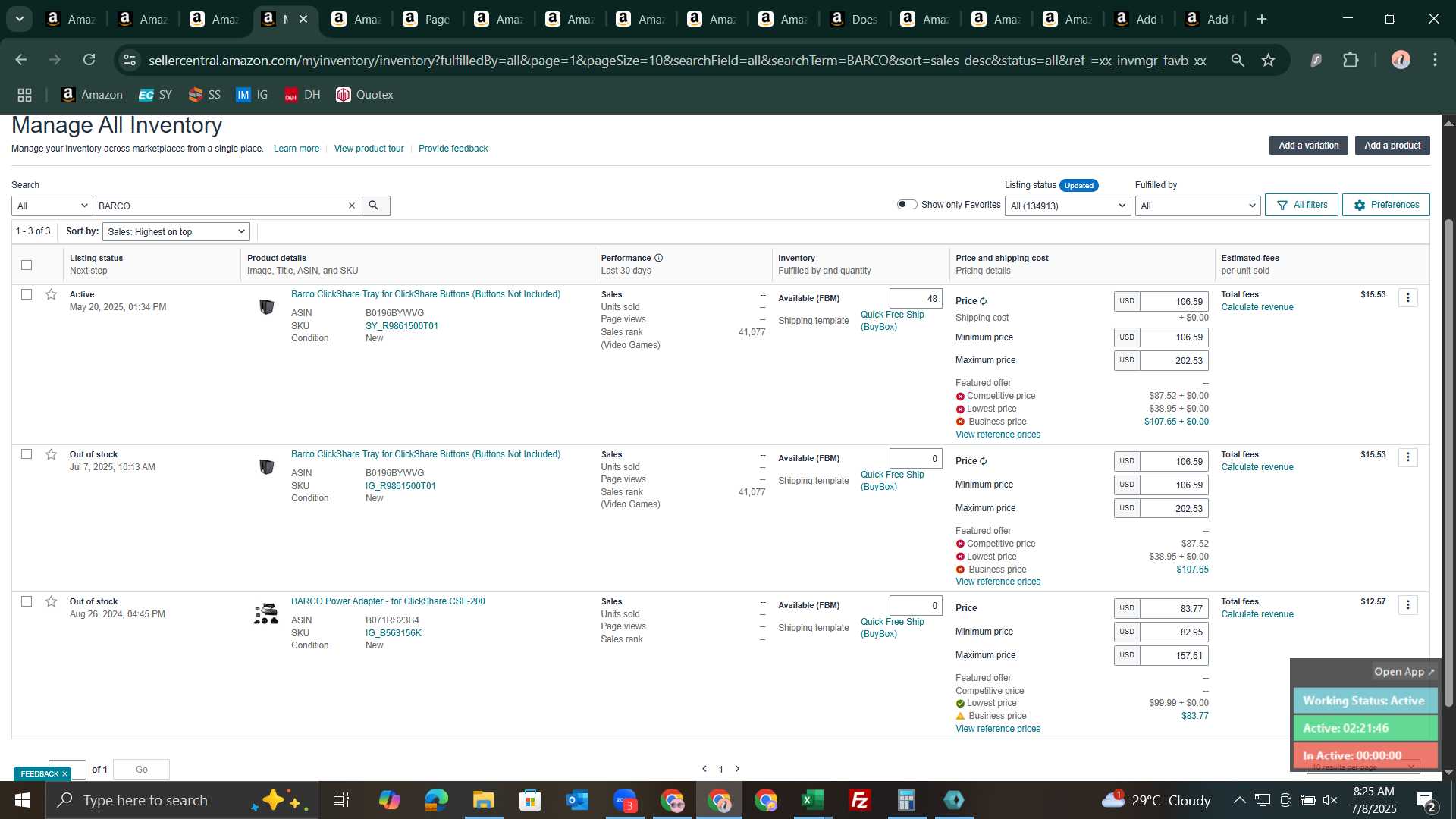Open the browser zoom magnifier icon in the address bar

pos(1238,60)
